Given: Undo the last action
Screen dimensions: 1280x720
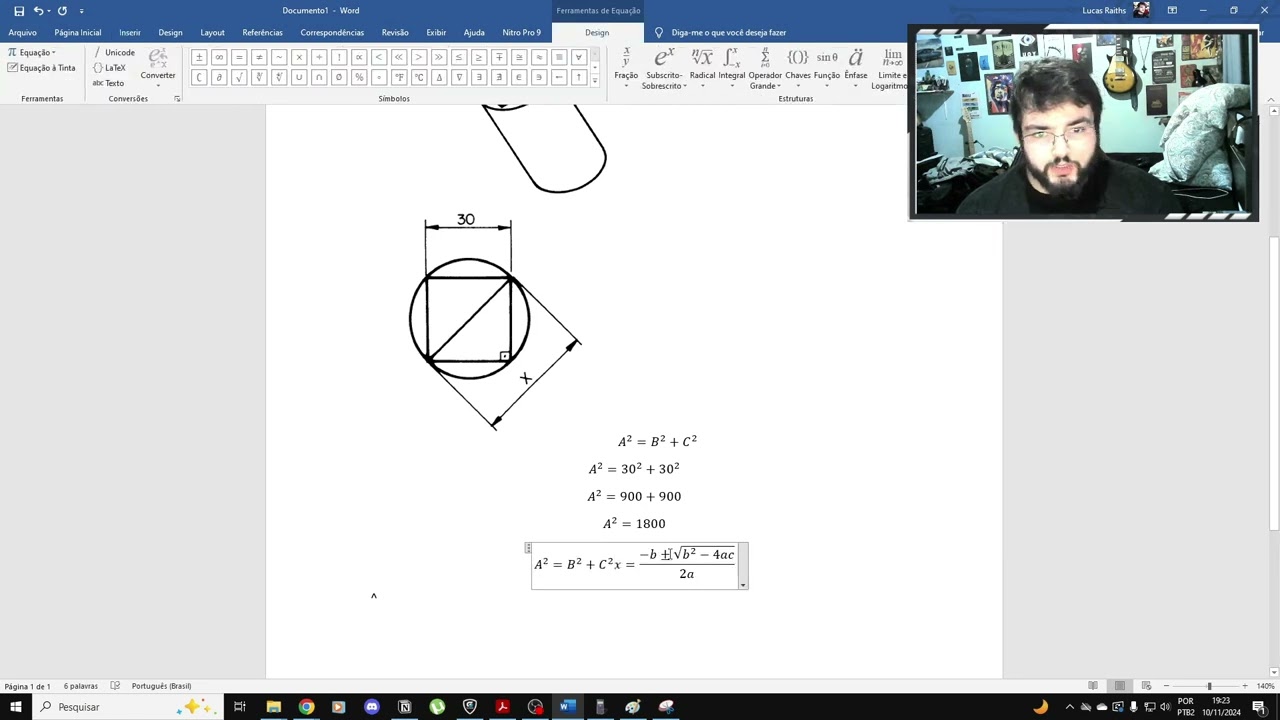Looking at the screenshot, I should pyautogui.click(x=38, y=11).
